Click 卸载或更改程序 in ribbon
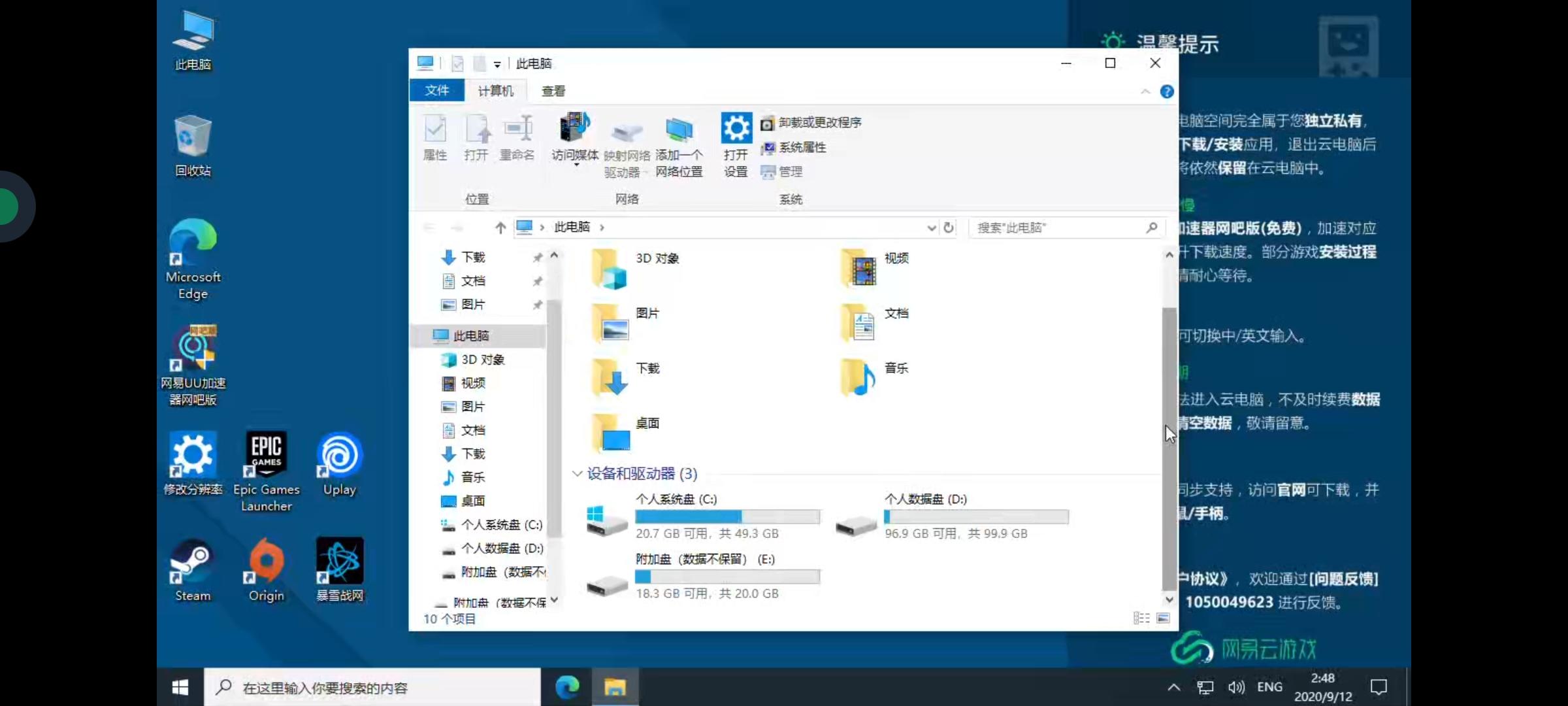The width and height of the screenshot is (1568, 706). (811, 122)
